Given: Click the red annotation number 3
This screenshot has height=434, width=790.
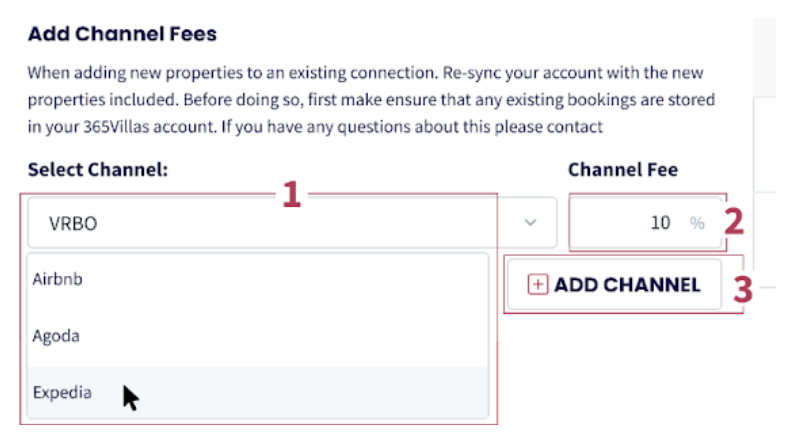Looking at the screenshot, I should [x=742, y=288].
